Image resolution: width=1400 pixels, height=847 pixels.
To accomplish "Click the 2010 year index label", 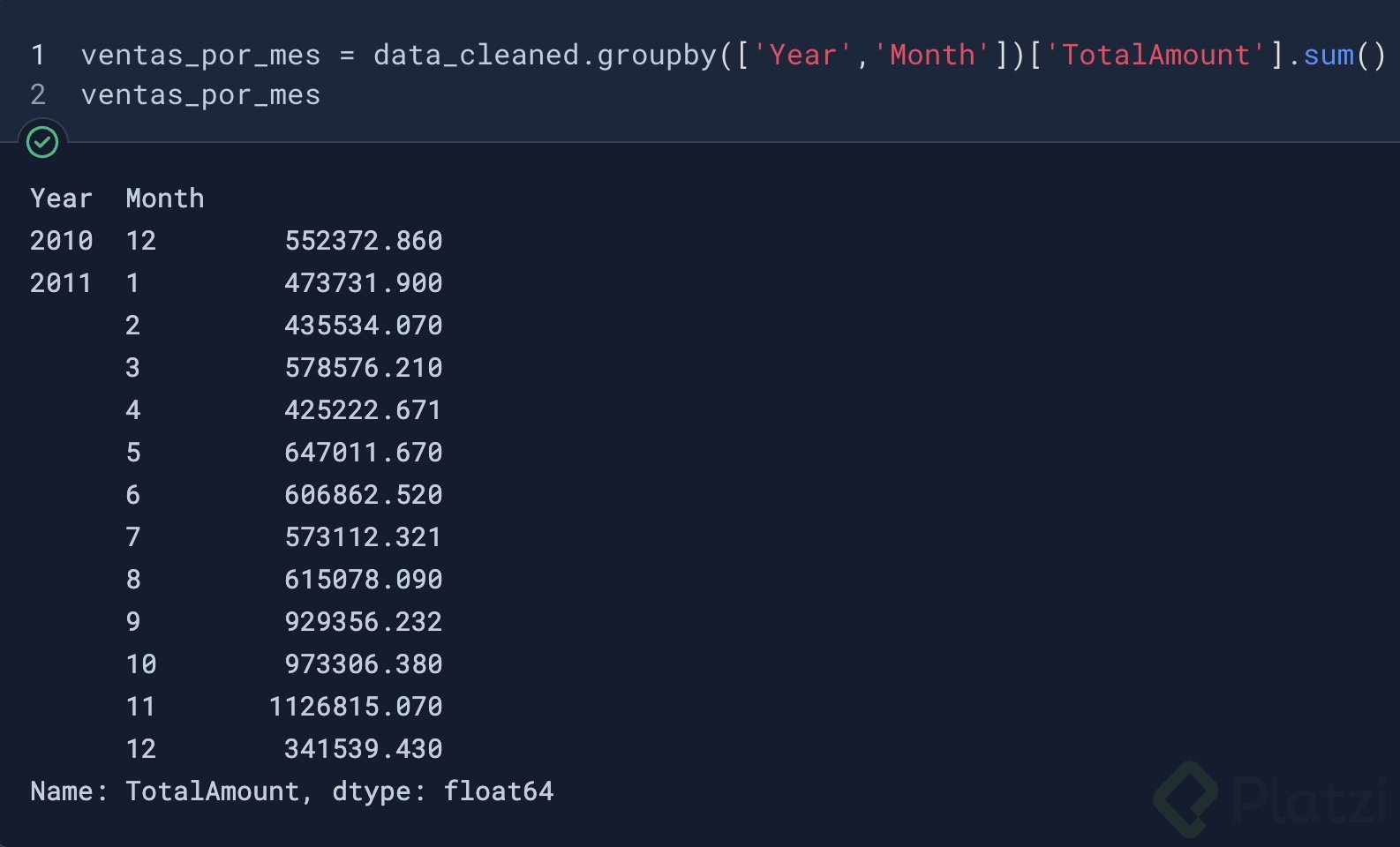I will [x=61, y=241].
